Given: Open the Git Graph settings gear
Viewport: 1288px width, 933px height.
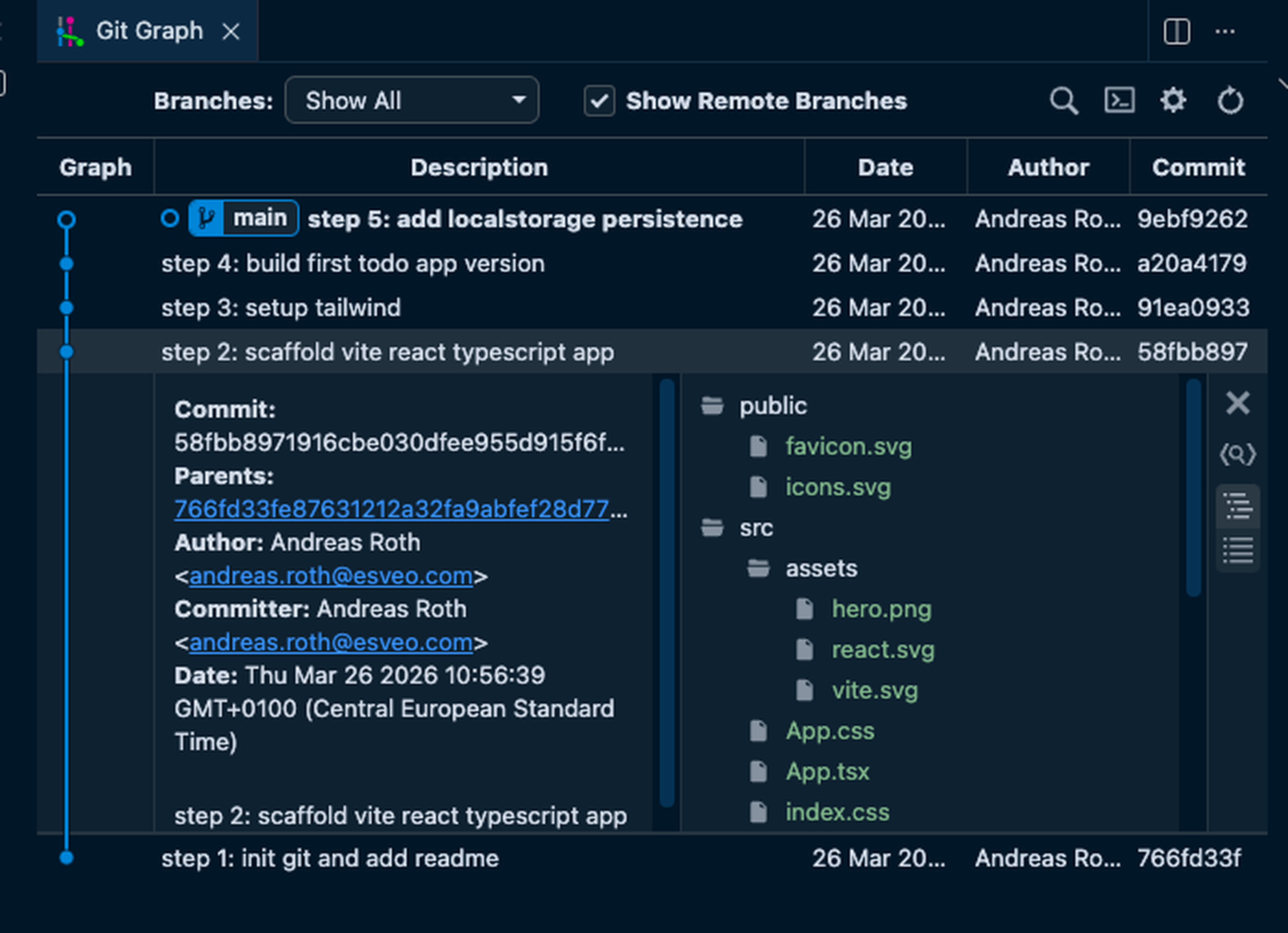Looking at the screenshot, I should coord(1173,101).
